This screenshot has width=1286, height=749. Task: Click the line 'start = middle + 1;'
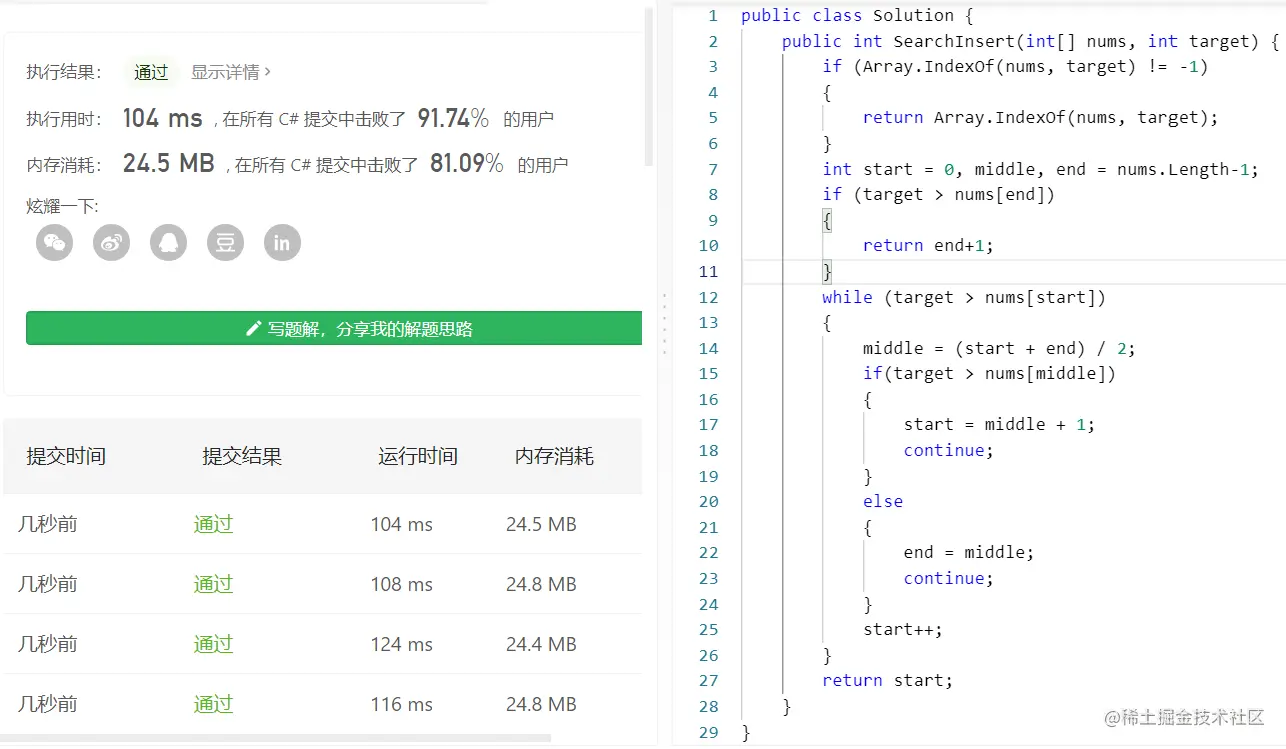[x=999, y=424]
